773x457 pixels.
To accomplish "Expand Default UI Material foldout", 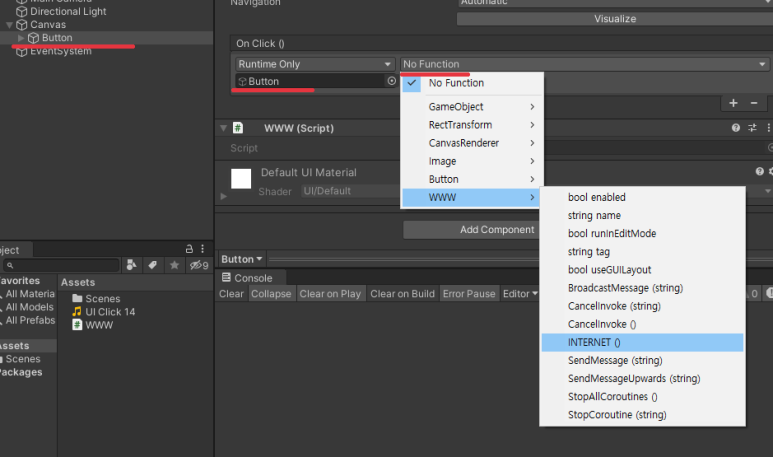I will click(223, 196).
